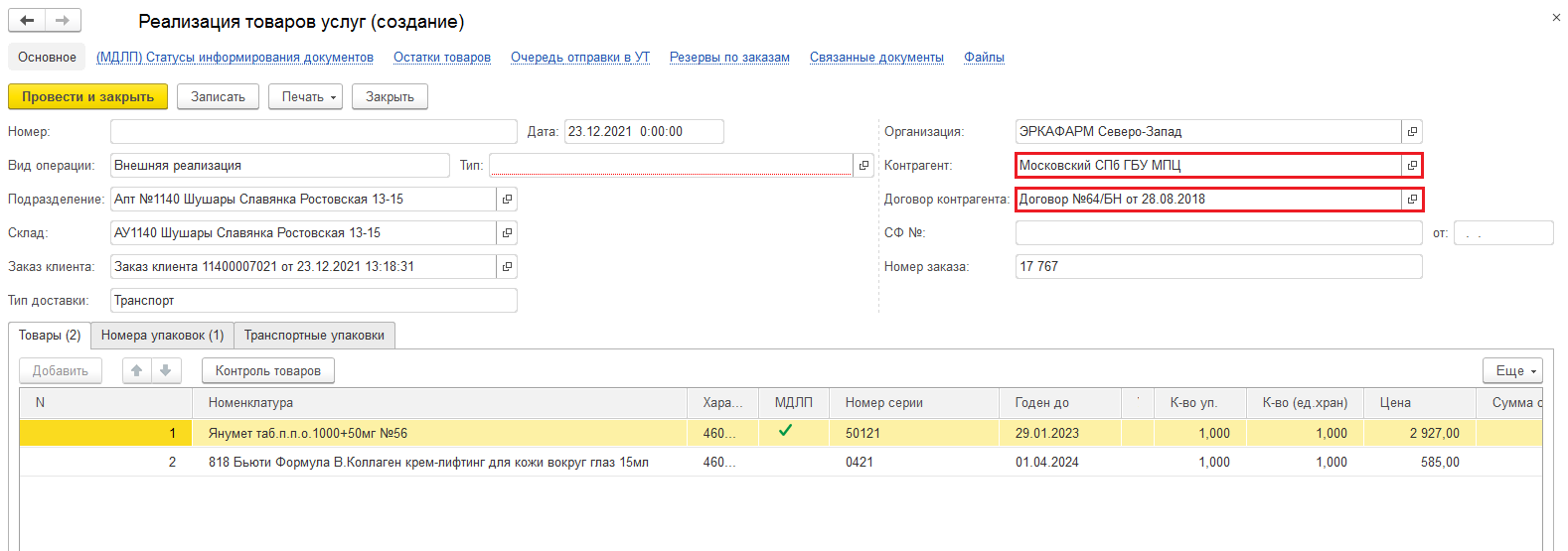Move the row up with arrow button

(137, 370)
